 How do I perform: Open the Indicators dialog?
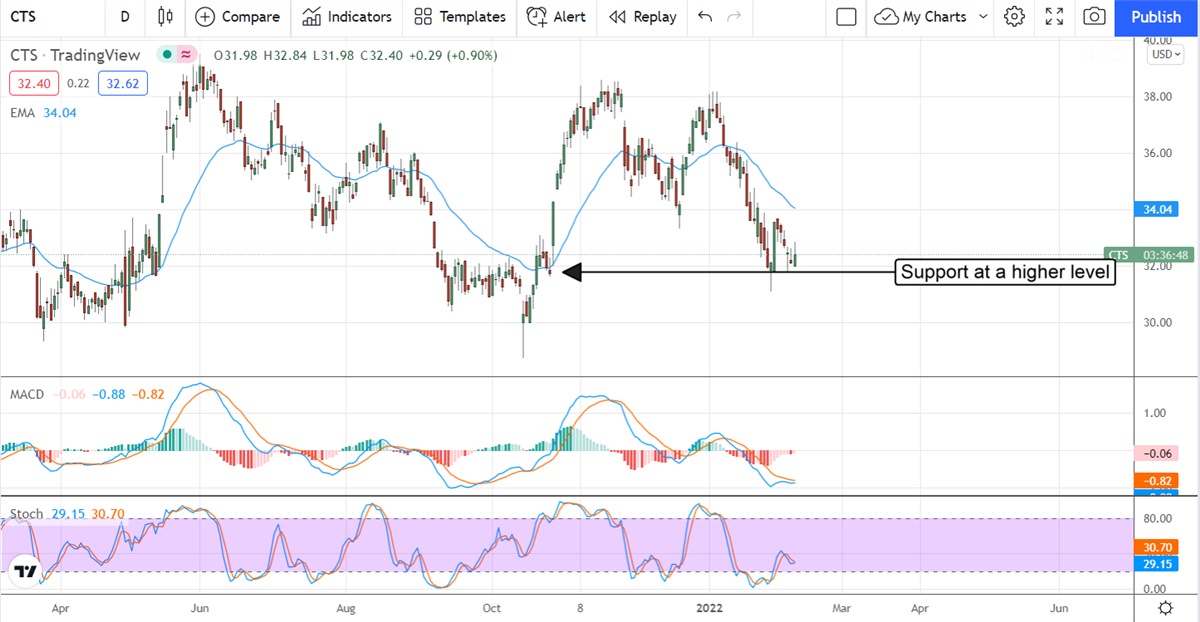[x=347, y=17]
